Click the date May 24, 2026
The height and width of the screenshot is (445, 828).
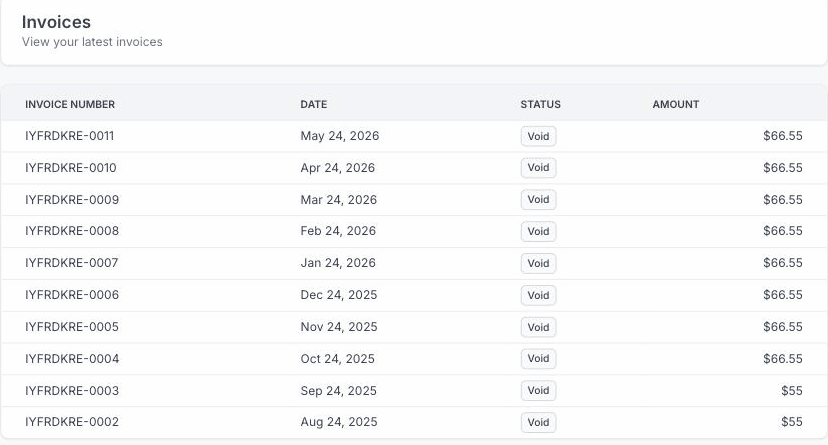[x=340, y=136]
